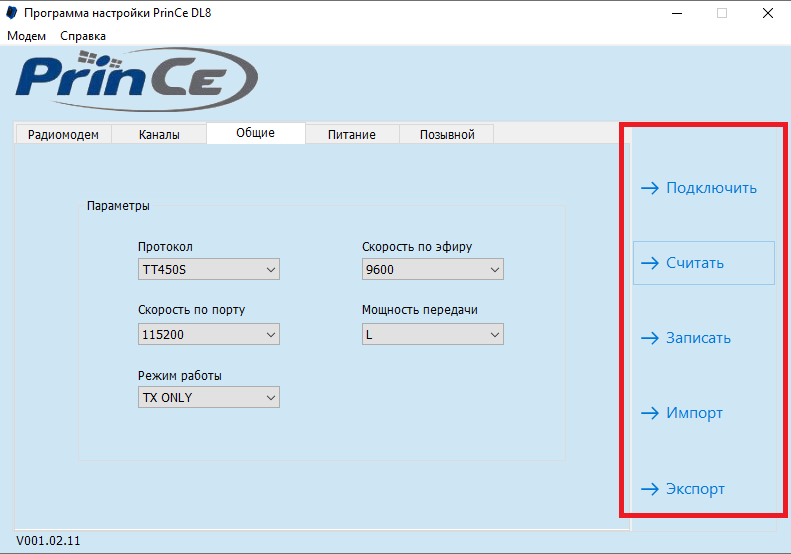Click the Записать button
The image size is (791, 554).
704,338
